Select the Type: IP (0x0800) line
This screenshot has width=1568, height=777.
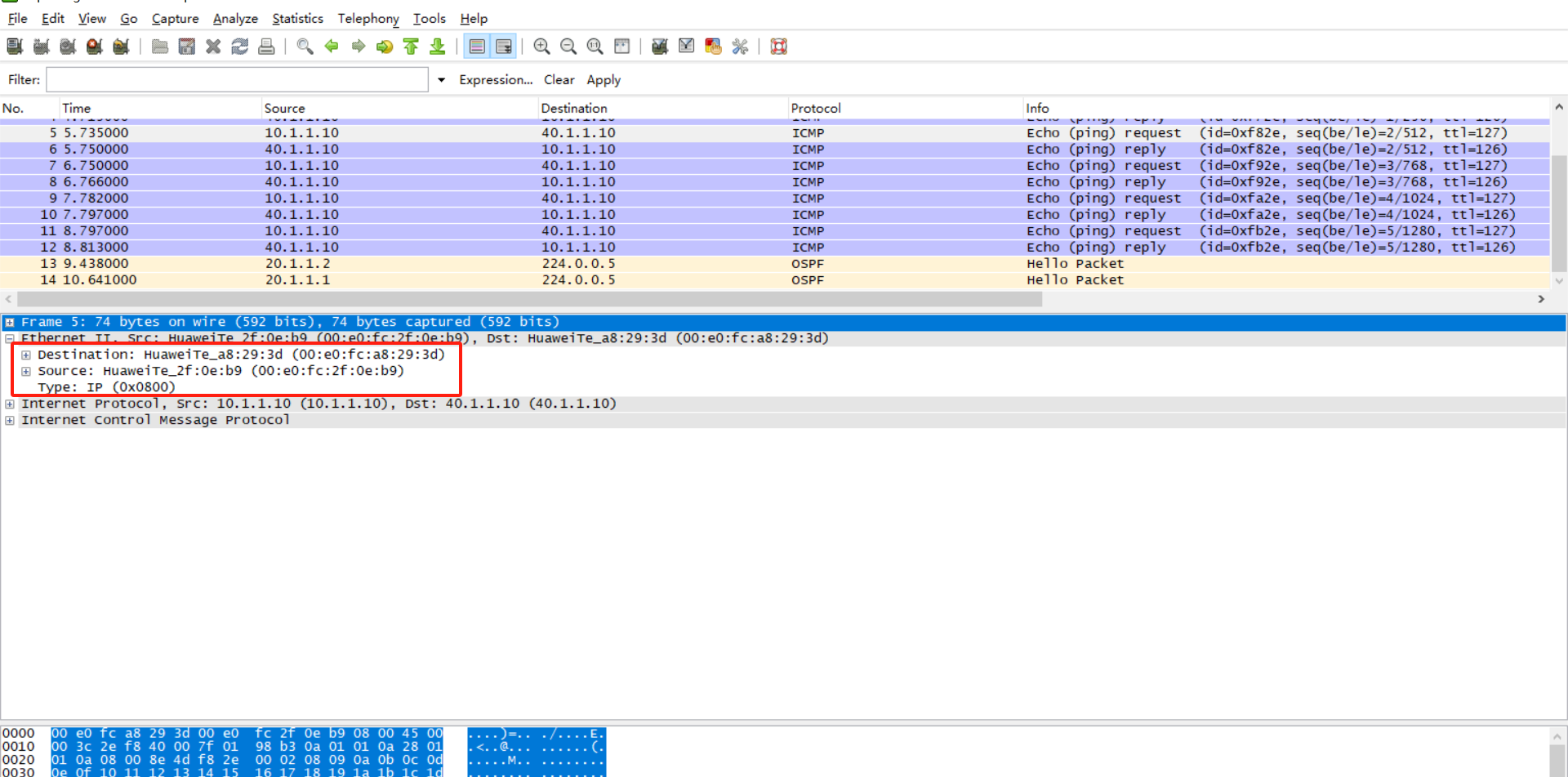tap(106, 387)
